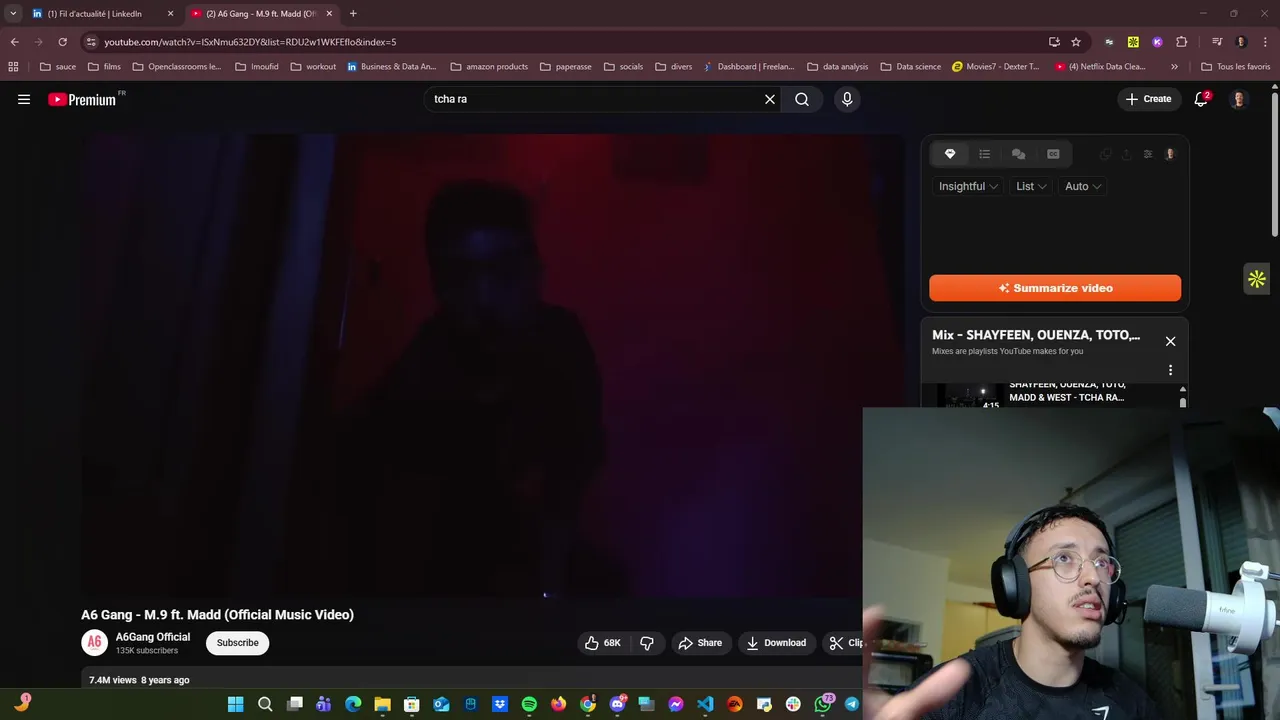This screenshot has width=1280, height=720.
Task: Reload the page
Action: pos(62,42)
